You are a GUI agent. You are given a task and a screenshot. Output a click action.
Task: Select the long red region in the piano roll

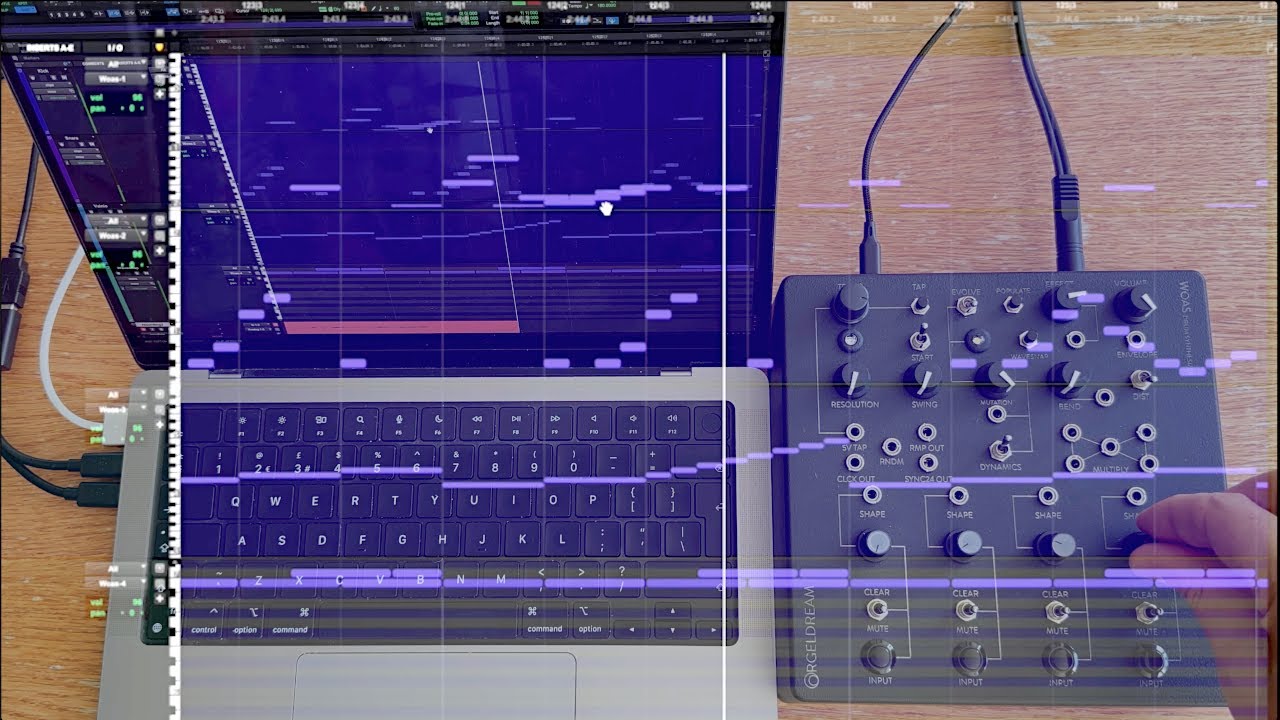click(401, 327)
